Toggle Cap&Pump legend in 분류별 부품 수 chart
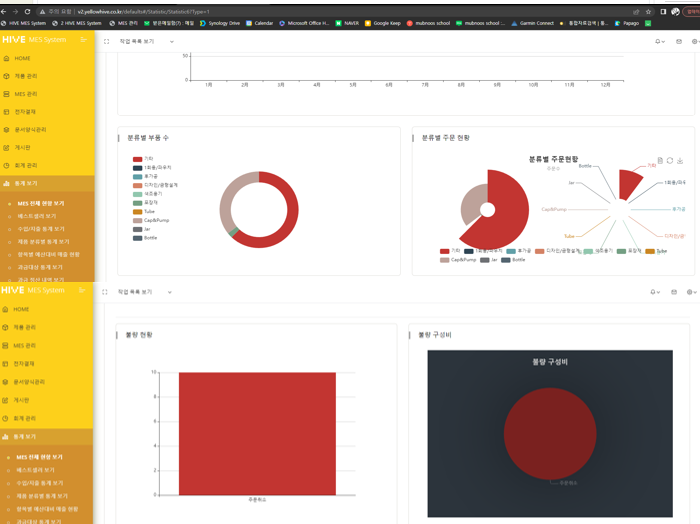Screen dimensions: 700x524 pyautogui.click(x=151, y=220)
